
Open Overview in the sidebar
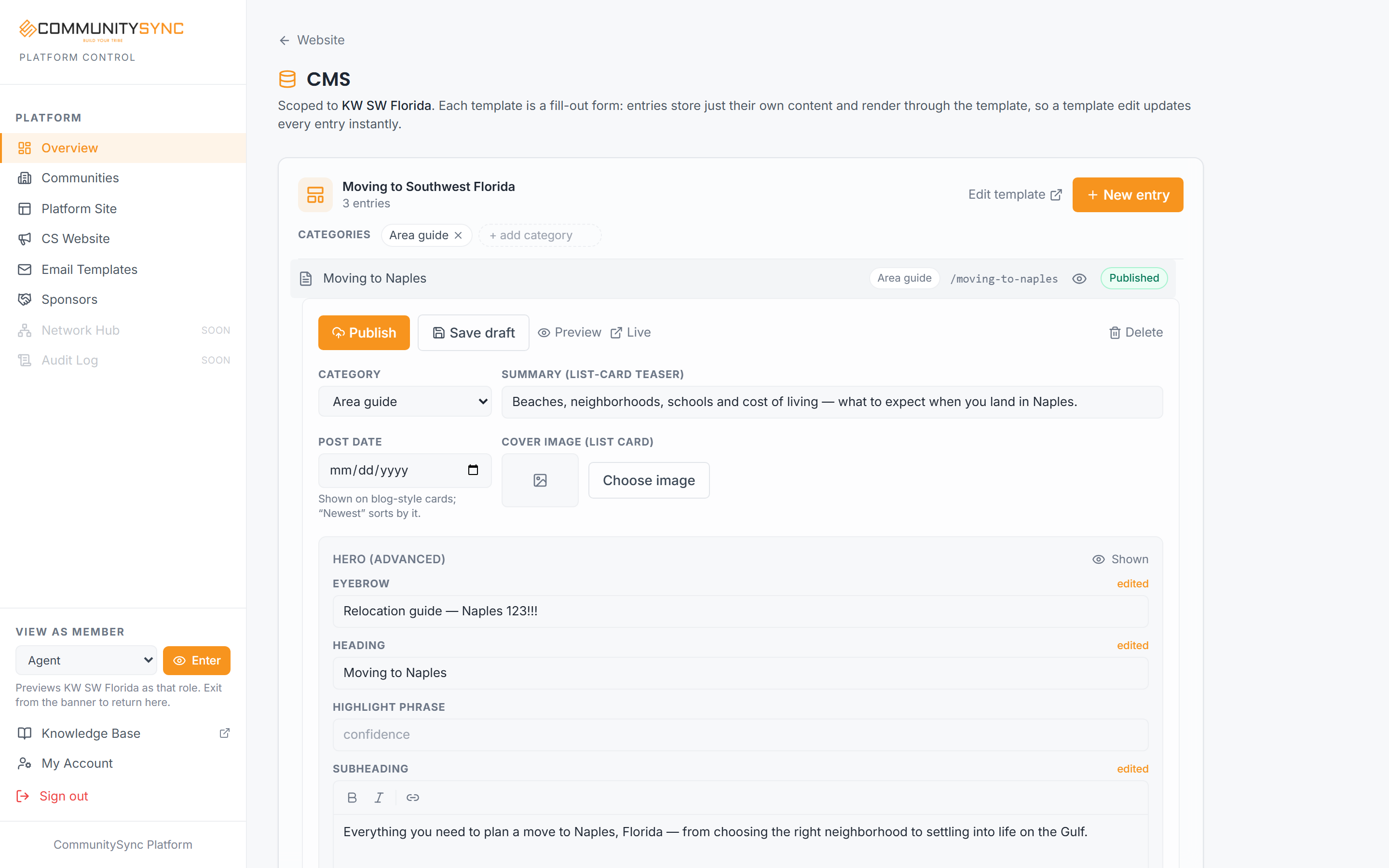(x=123, y=148)
